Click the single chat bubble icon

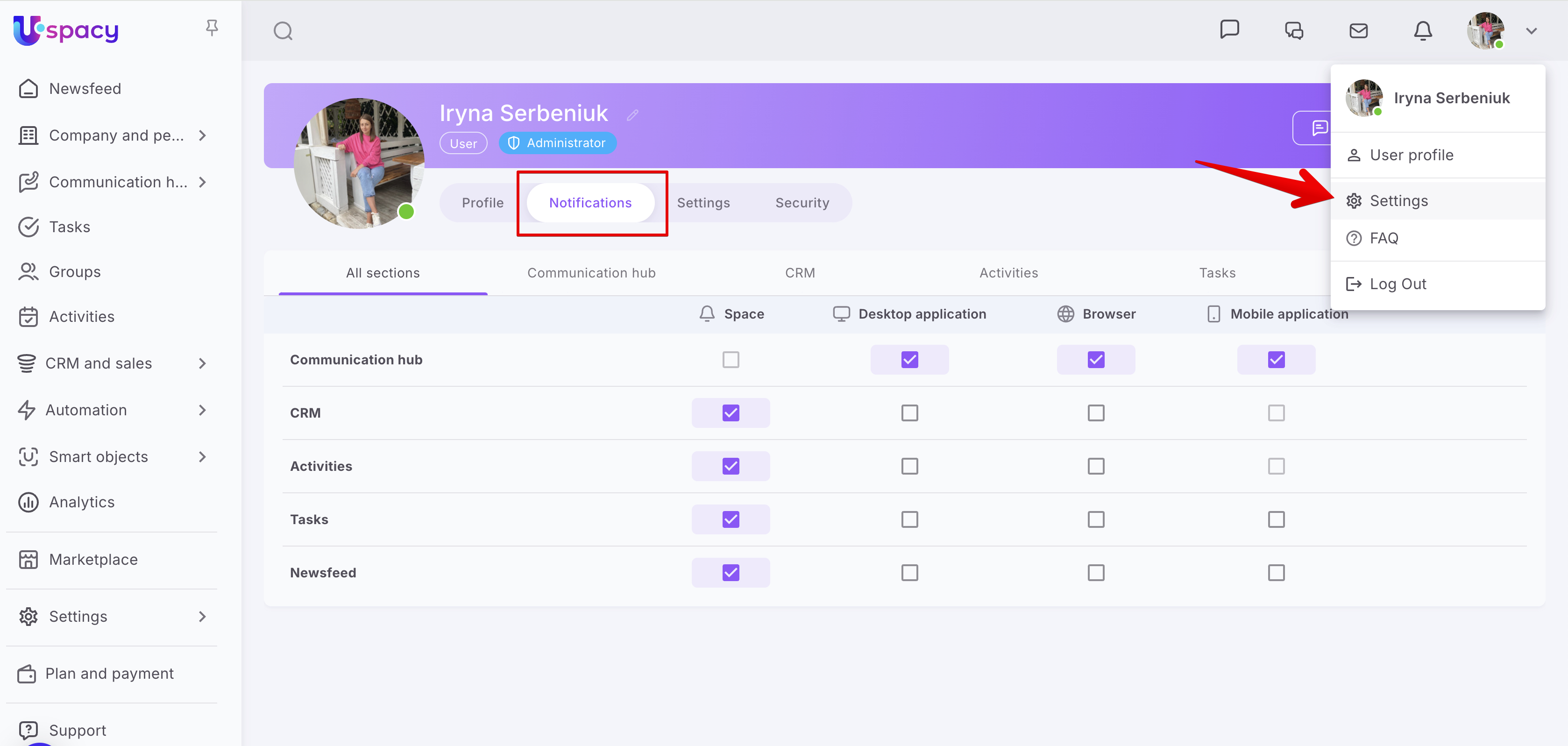pyautogui.click(x=1229, y=29)
